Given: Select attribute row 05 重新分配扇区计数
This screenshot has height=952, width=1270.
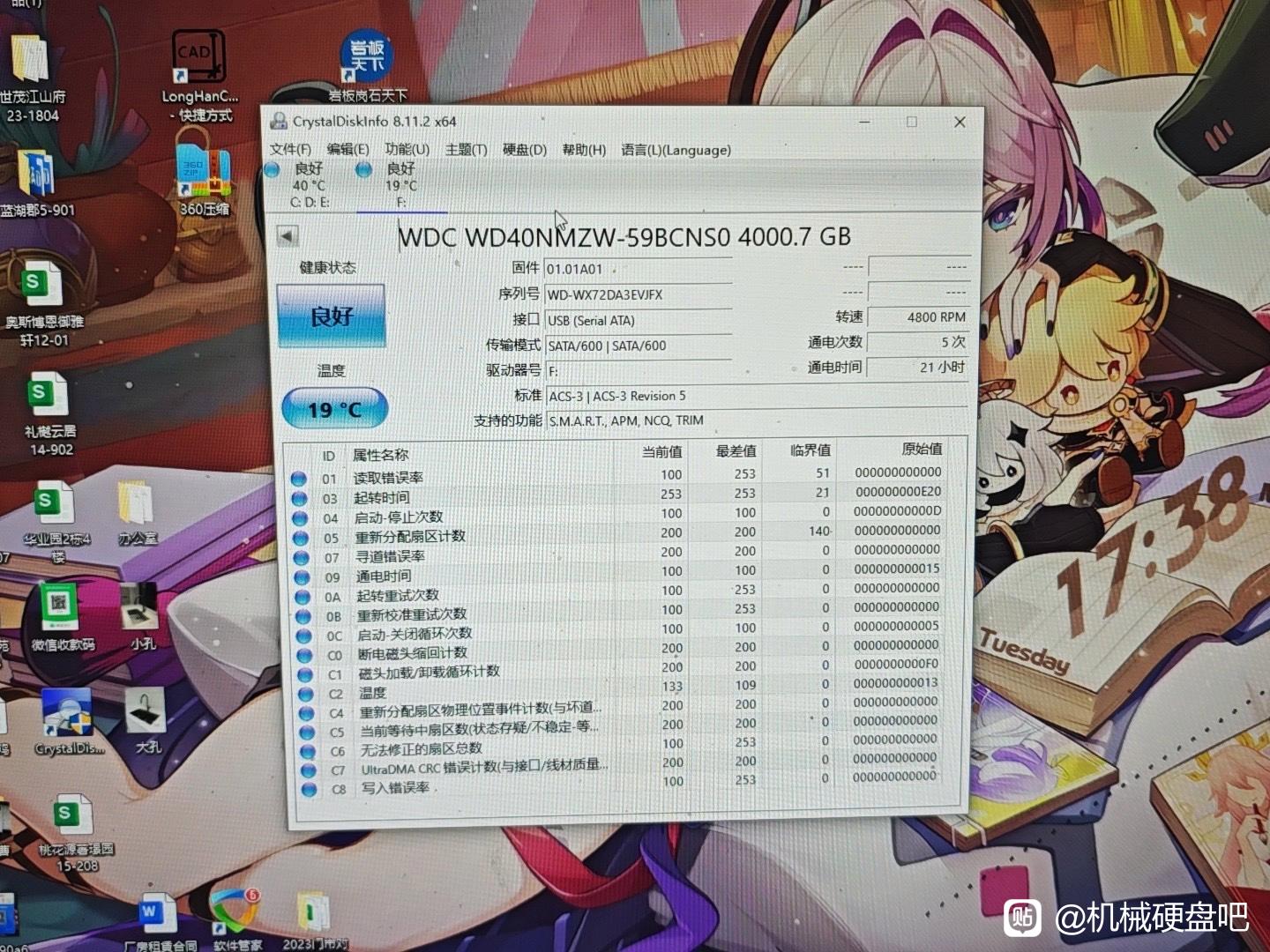Looking at the screenshot, I should pyautogui.click(x=617, y=535).
